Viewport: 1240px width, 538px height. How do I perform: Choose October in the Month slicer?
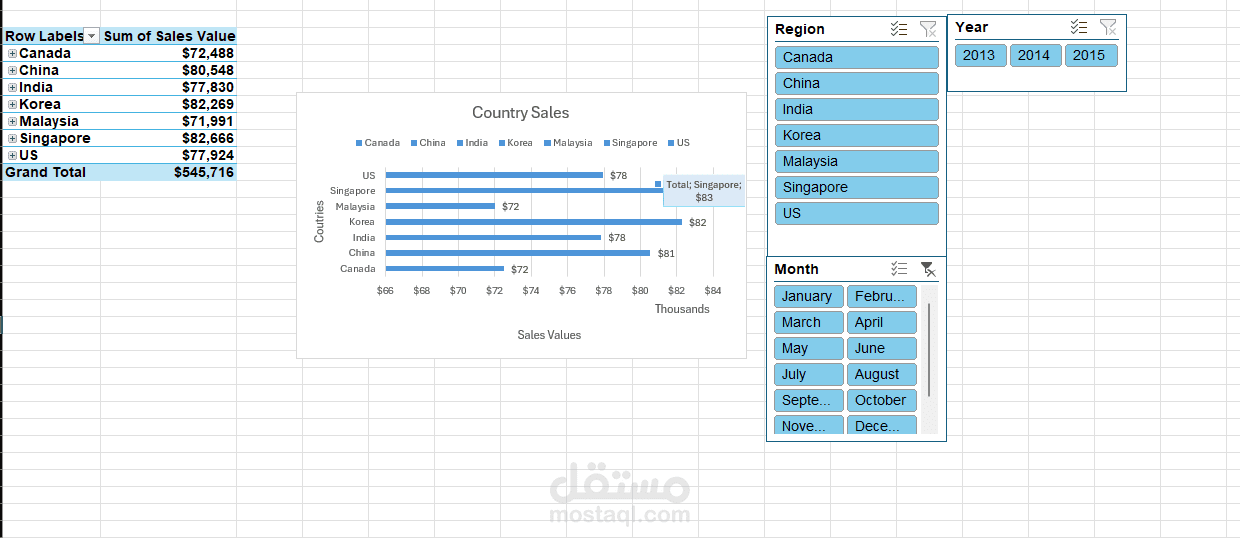tap(881, 400)
